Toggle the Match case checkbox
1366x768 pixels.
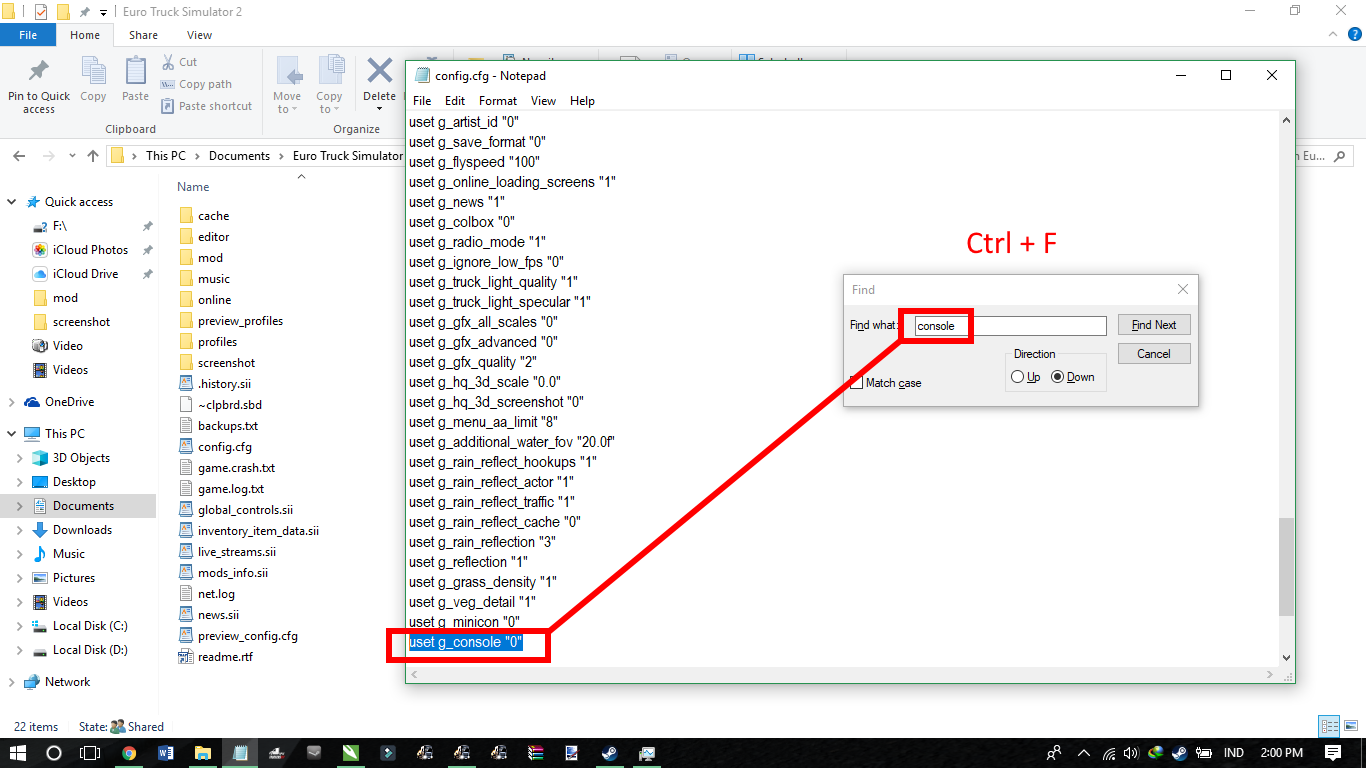[856, 382]
